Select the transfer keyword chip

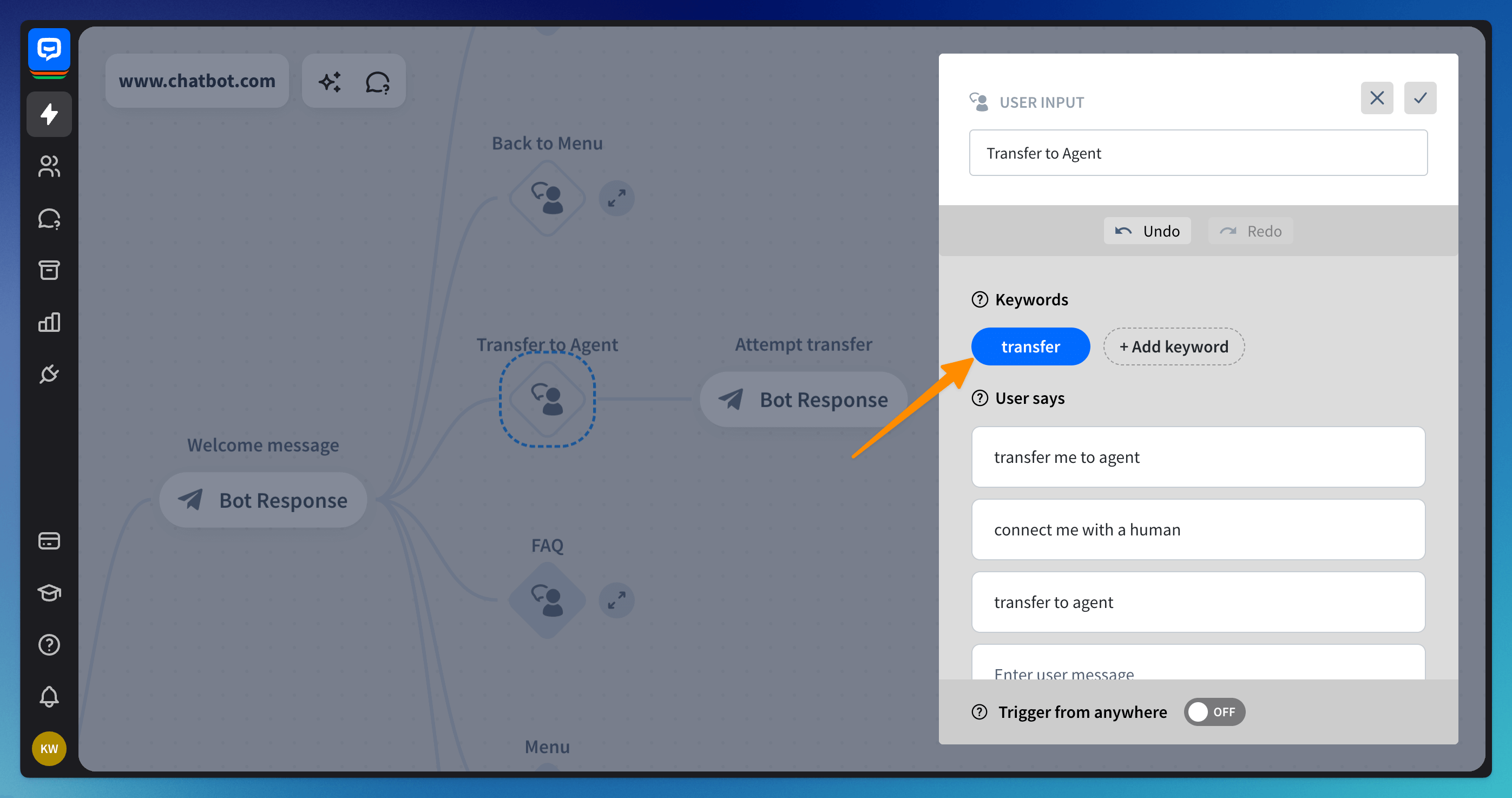1030,346
